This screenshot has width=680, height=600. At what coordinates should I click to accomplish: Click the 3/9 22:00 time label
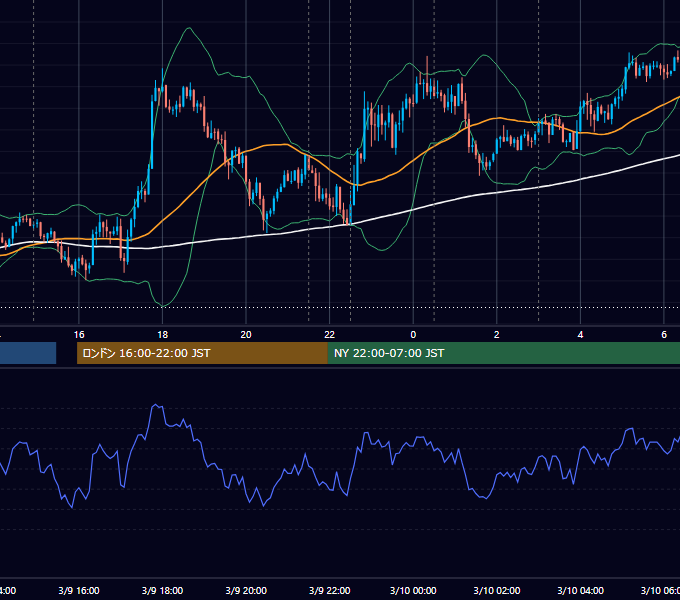(x=330, y=590)
